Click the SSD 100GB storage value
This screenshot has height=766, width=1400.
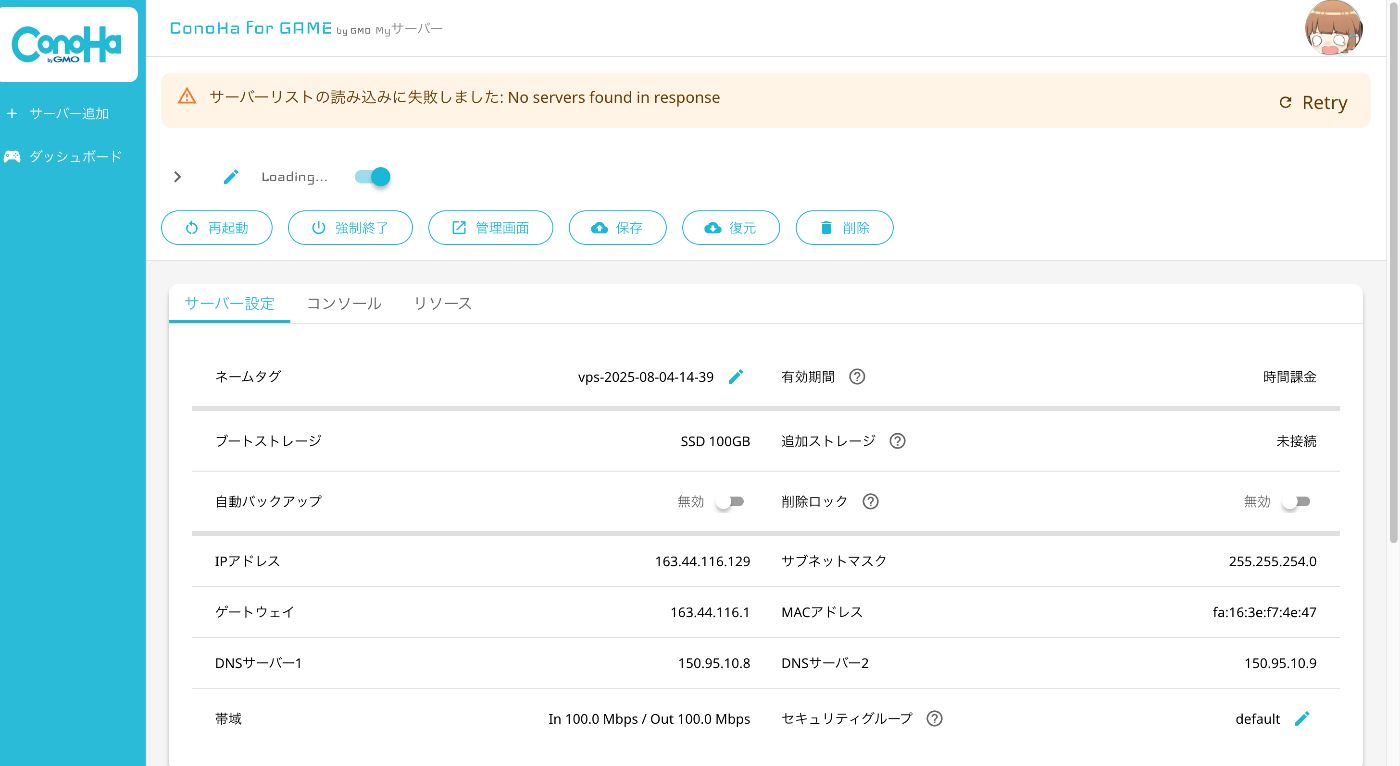tap(715, 441)
